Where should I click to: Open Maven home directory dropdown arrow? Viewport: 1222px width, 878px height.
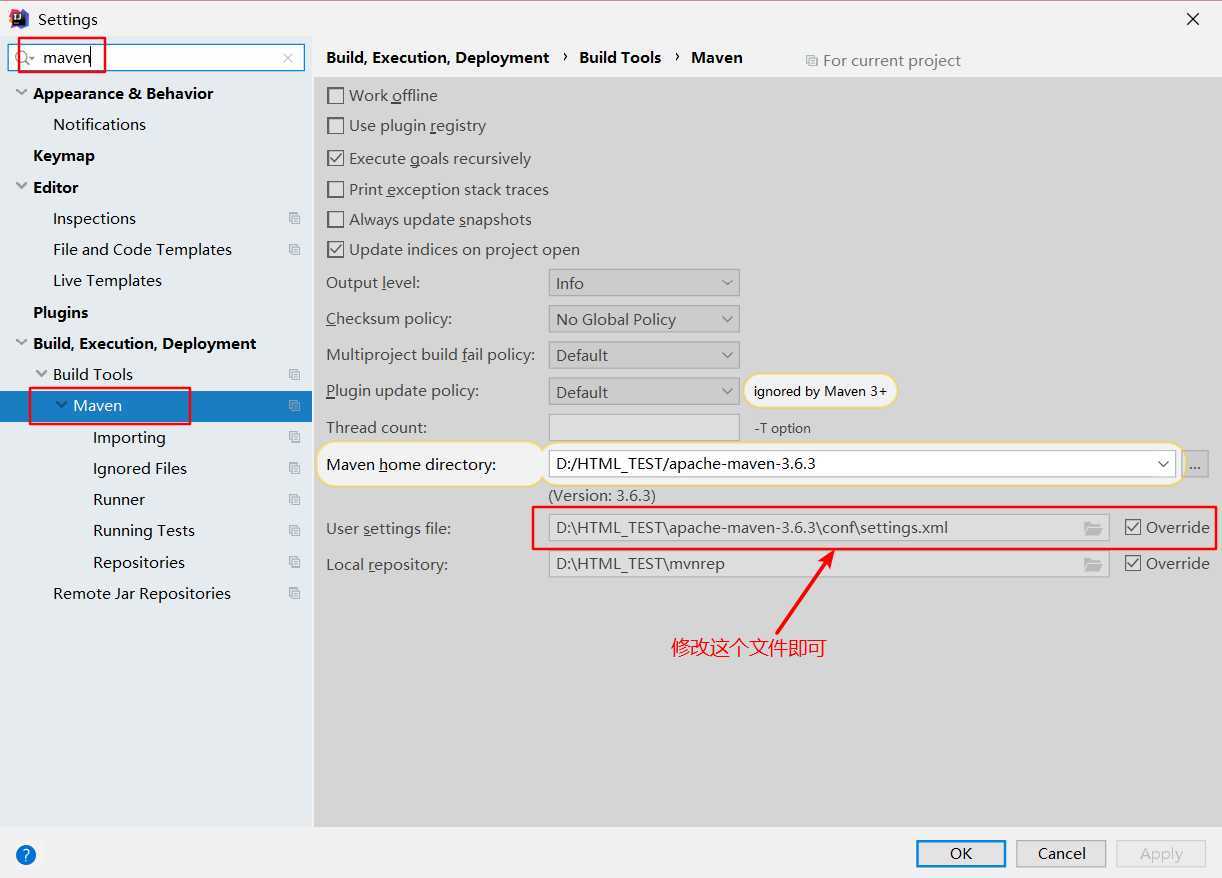tap(1163, 464)
